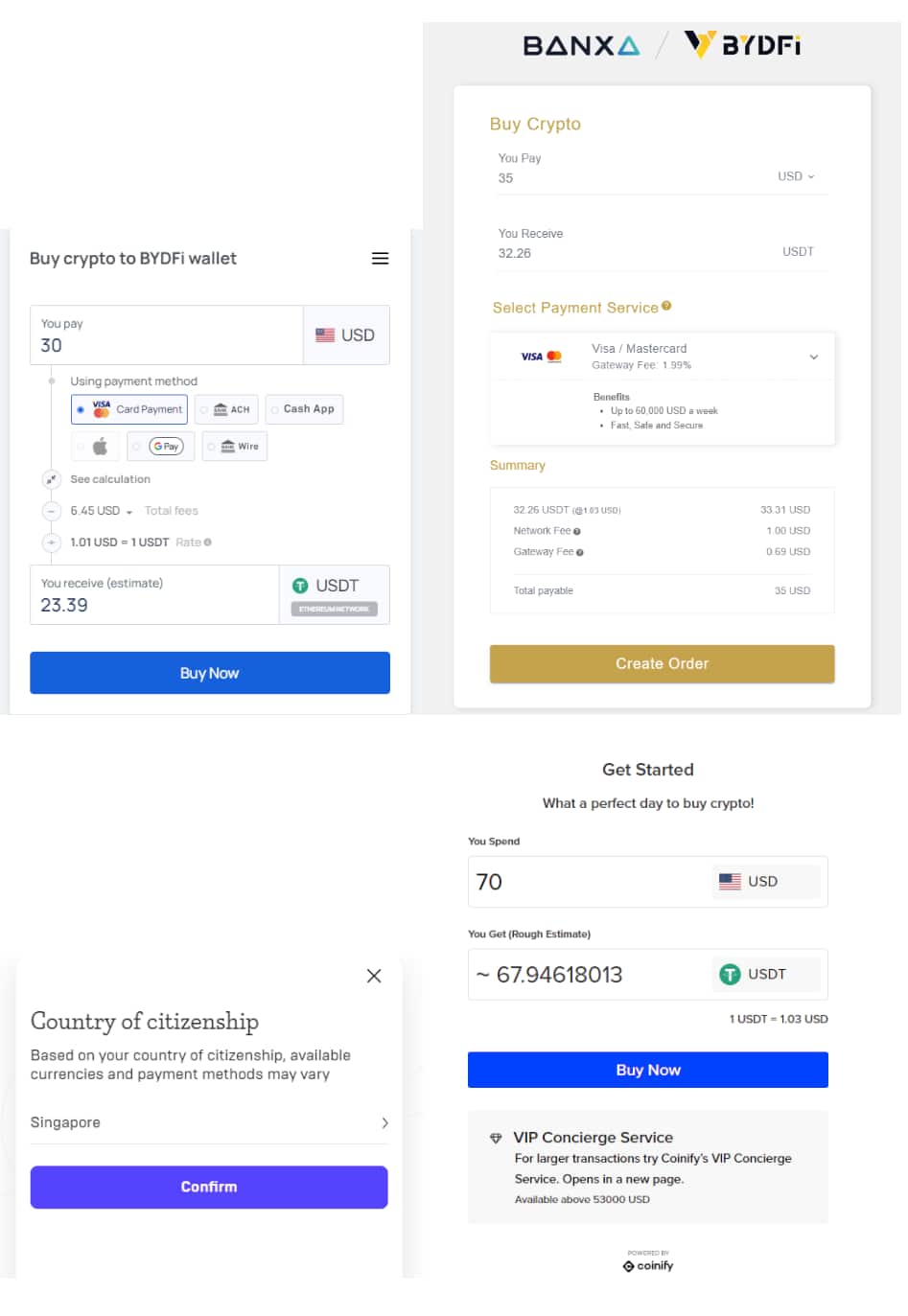Click the Coinify logo at page bottom
The width and height of the screenshot is (908, 1316).
[647, 1265]
